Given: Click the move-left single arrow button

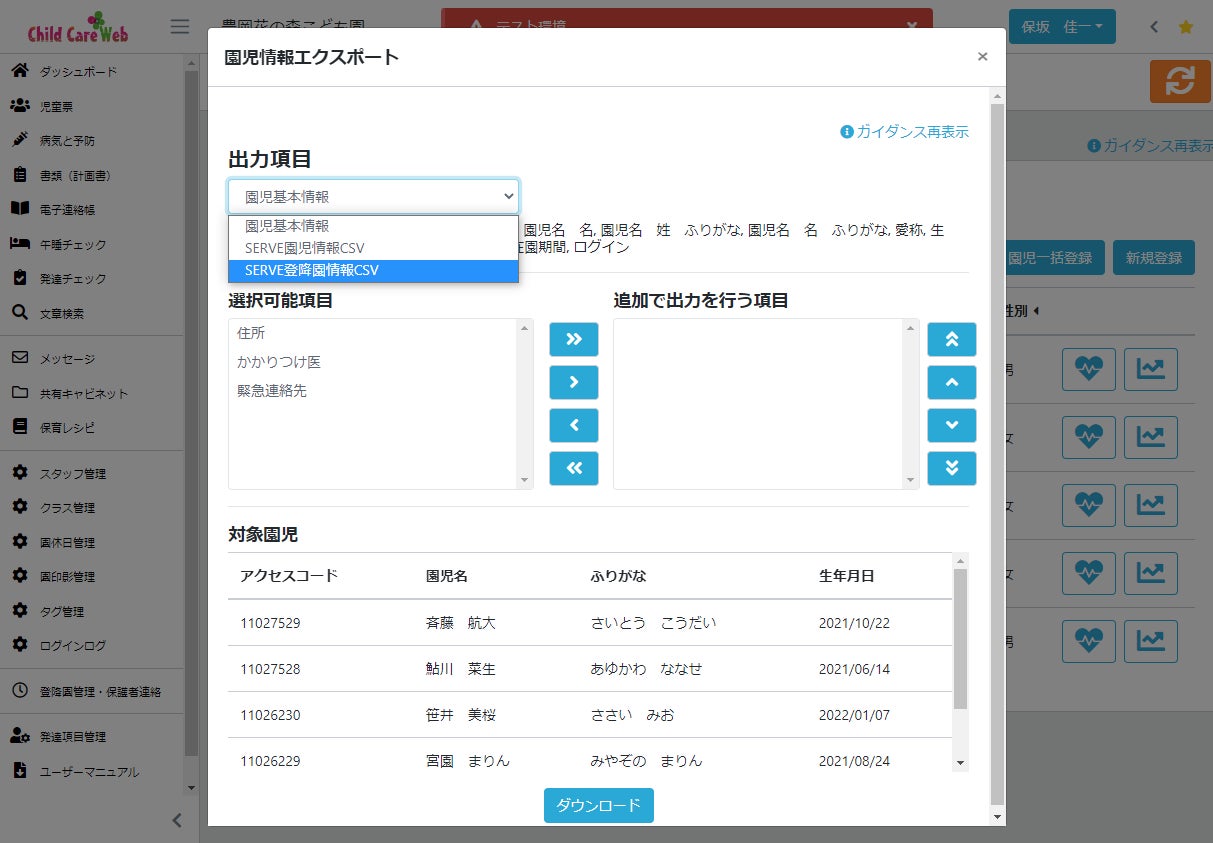Looking at the screenshot, I should click(x=574, y=425).
